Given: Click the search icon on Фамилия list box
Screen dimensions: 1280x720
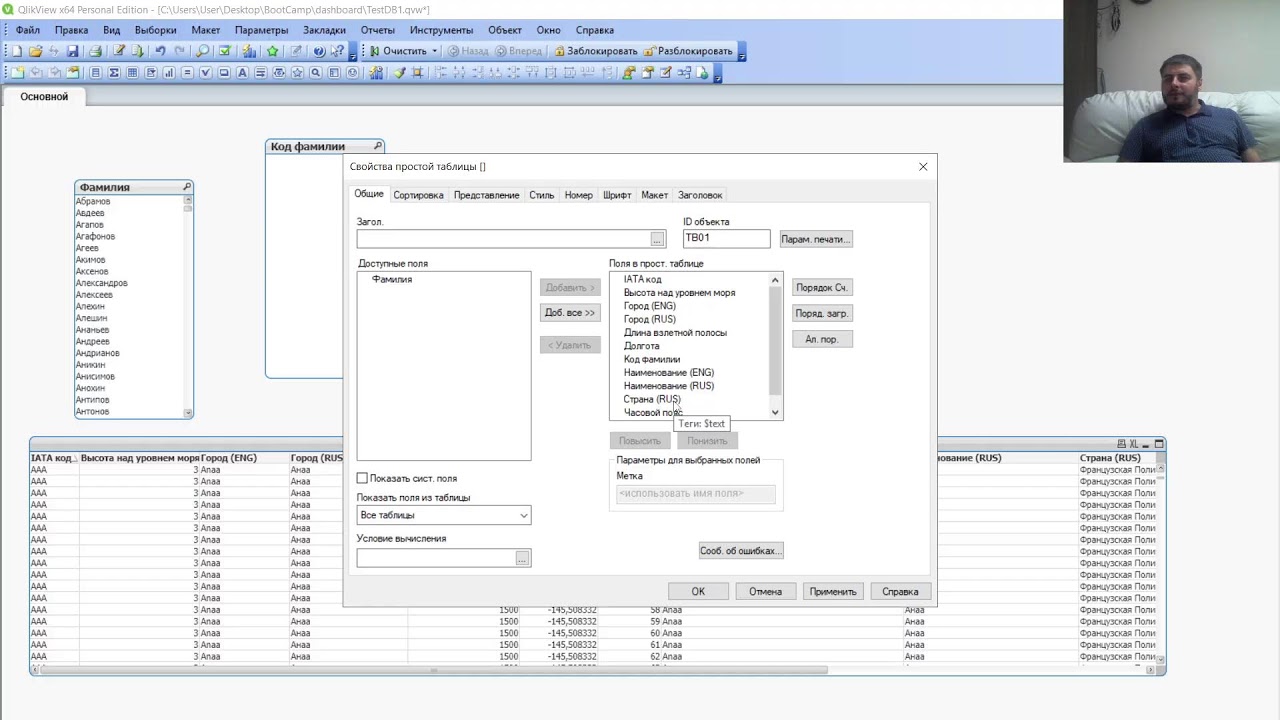Looking at the screenshot, I should 187,187.
